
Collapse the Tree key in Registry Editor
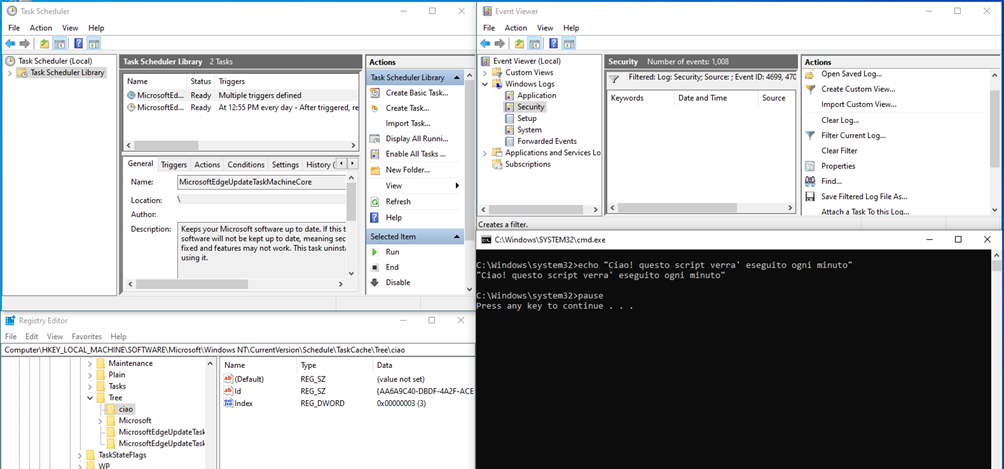pos(89,397)
